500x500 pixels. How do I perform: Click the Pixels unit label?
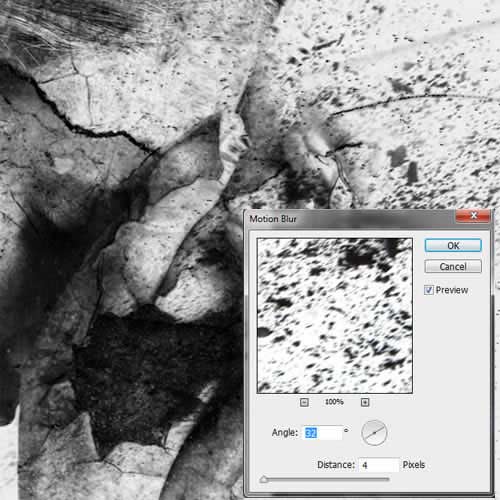tap(414, 465)
